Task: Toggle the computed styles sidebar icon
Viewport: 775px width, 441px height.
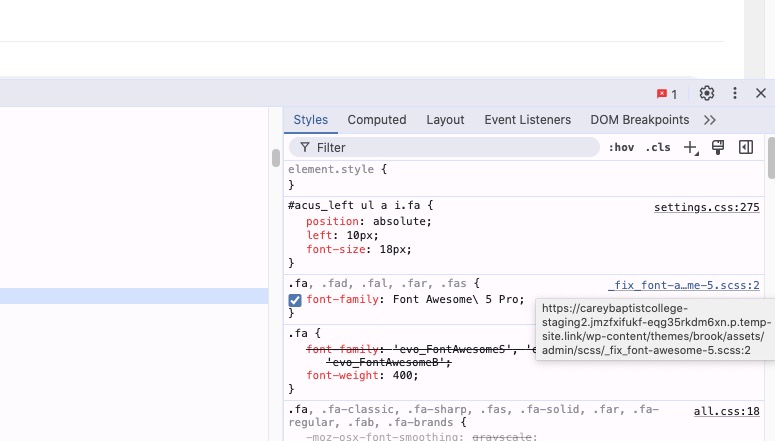Action: [x=746, y=147]
